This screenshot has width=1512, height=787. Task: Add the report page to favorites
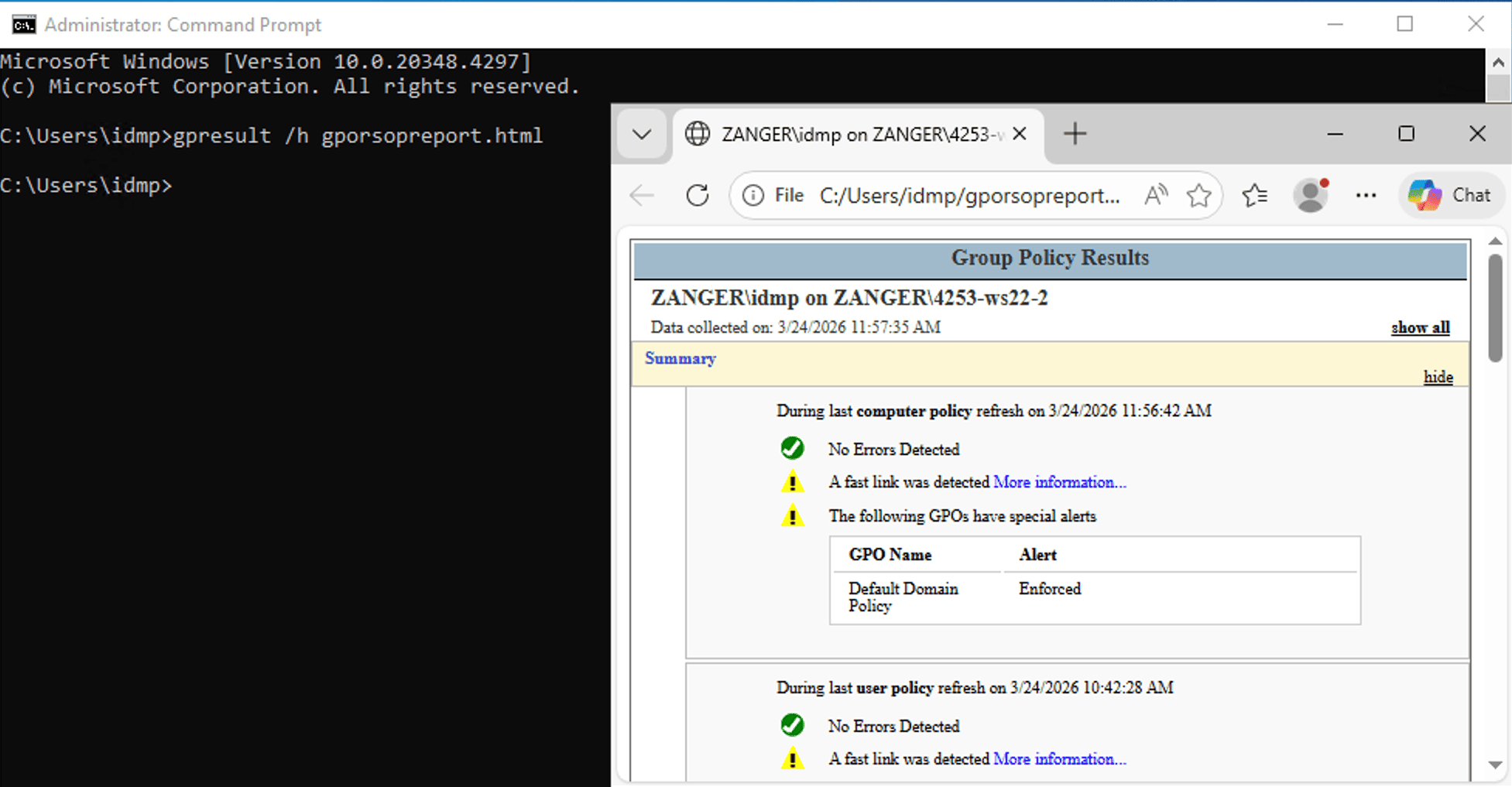click(x=1198, y=196)
